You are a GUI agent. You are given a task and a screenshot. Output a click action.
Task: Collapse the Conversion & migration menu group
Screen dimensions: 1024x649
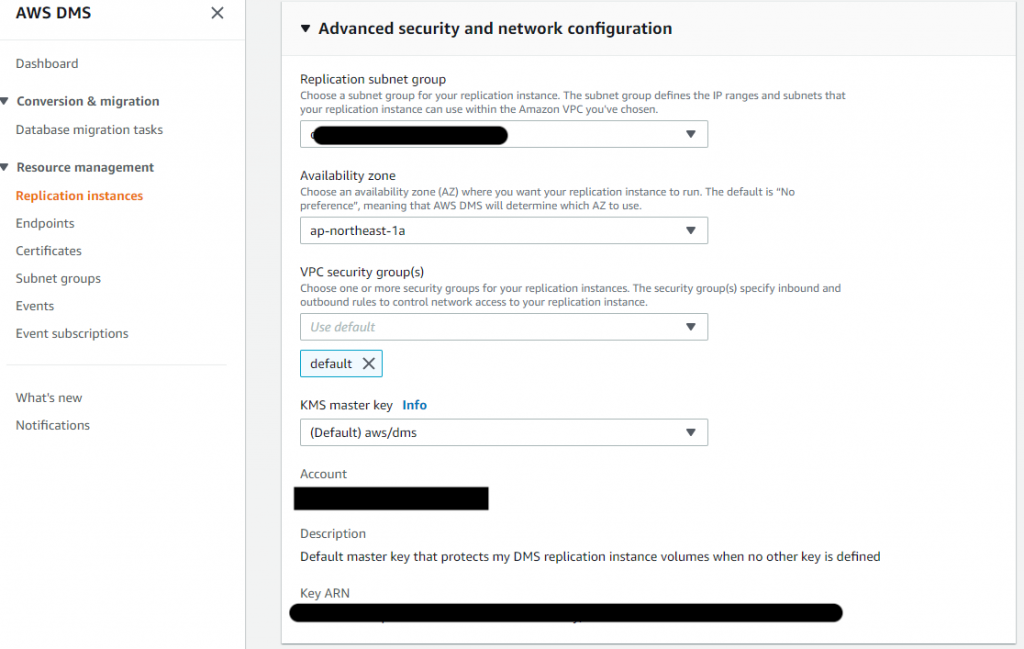click(6, 101)
